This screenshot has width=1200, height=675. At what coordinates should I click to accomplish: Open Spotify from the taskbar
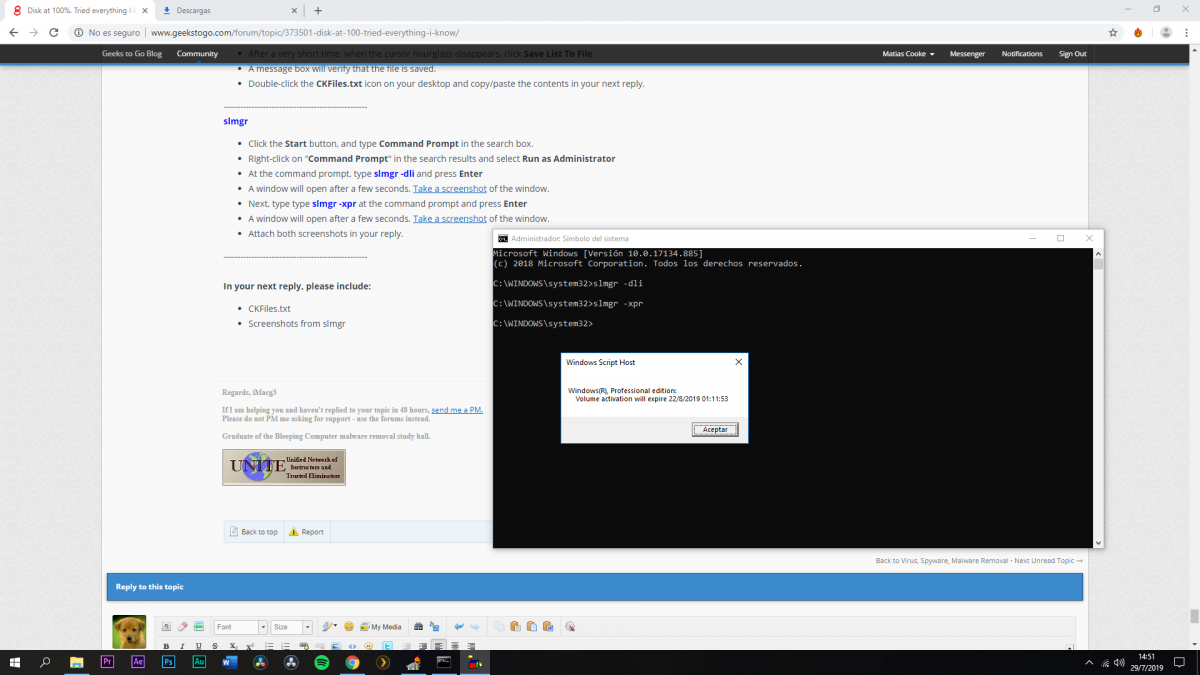tap(321, 662)
